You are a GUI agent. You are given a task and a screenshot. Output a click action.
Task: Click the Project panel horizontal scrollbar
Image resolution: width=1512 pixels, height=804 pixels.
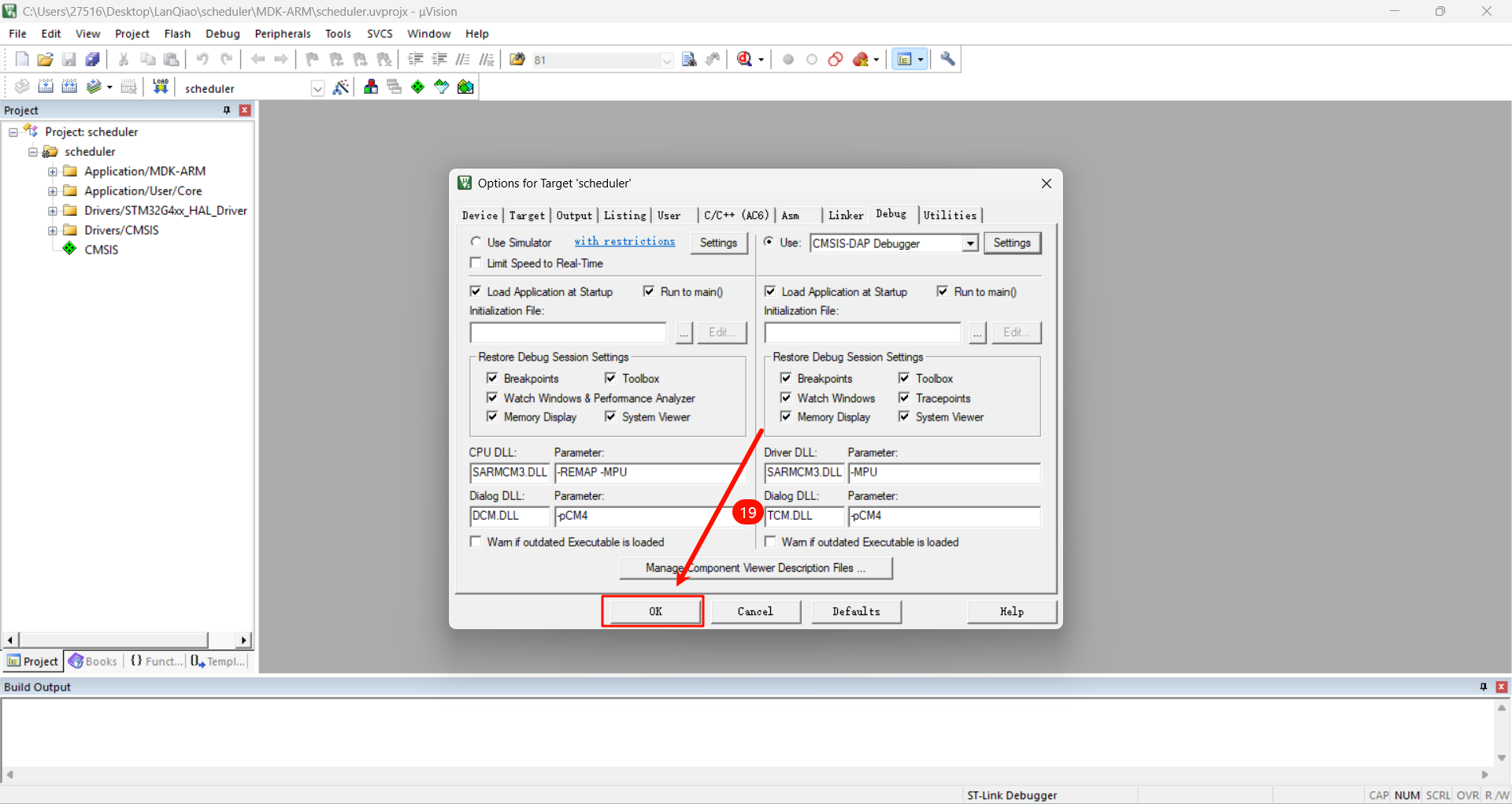[114, 639]
